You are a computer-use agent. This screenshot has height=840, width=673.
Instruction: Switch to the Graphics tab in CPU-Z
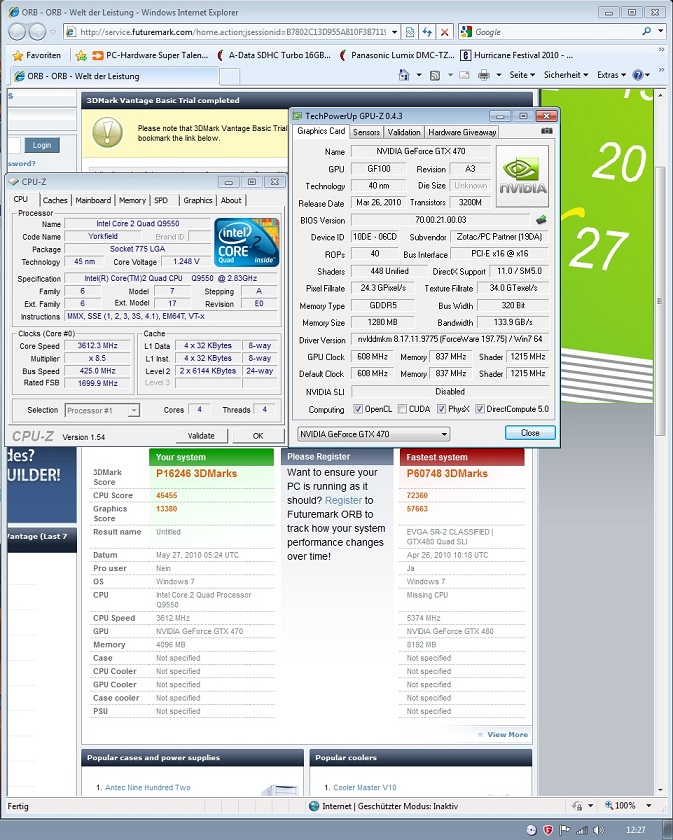(x=198, y=200)
